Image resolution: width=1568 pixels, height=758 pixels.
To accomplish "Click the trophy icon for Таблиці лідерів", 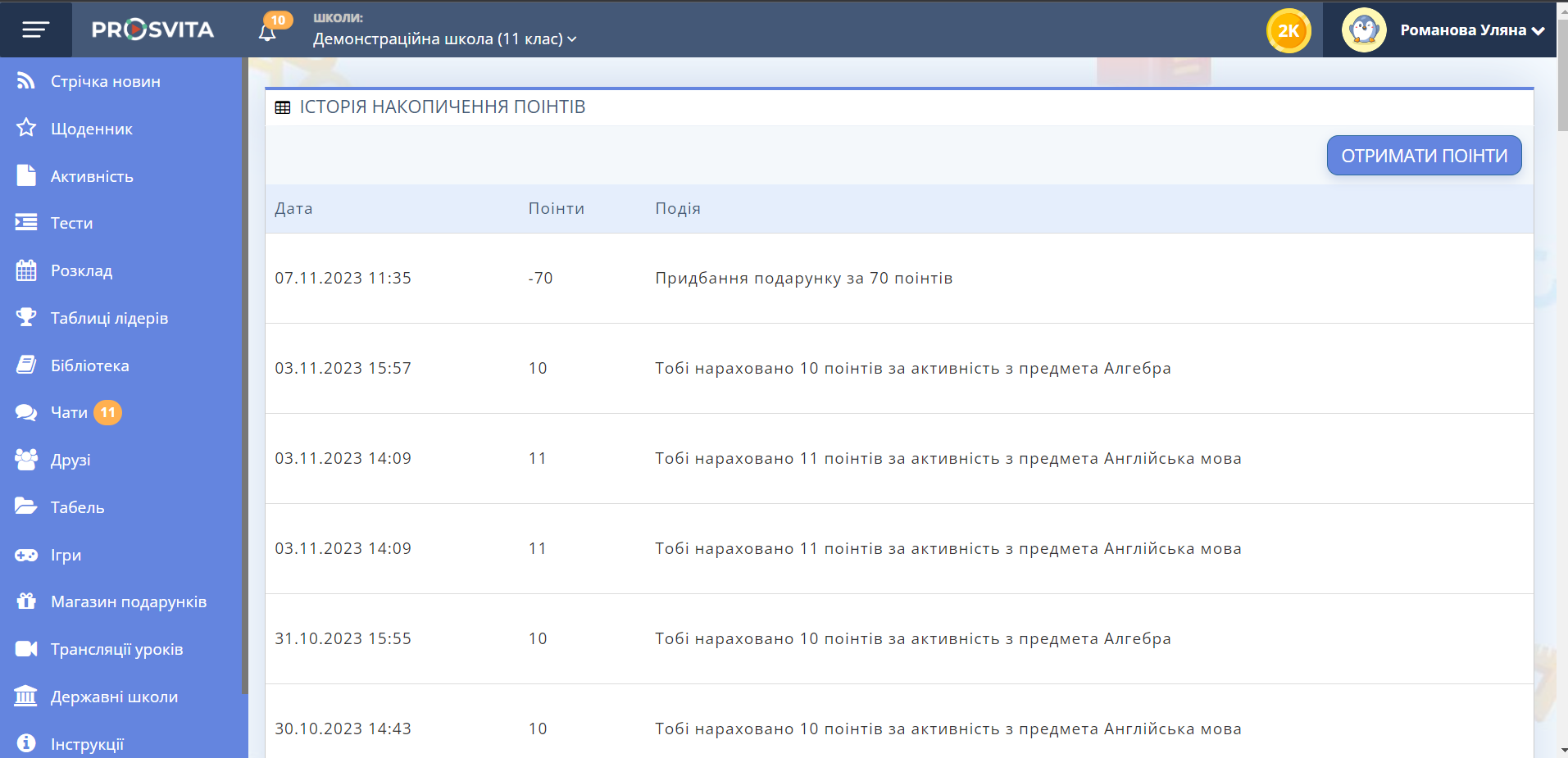I will [x=26, y=317].
